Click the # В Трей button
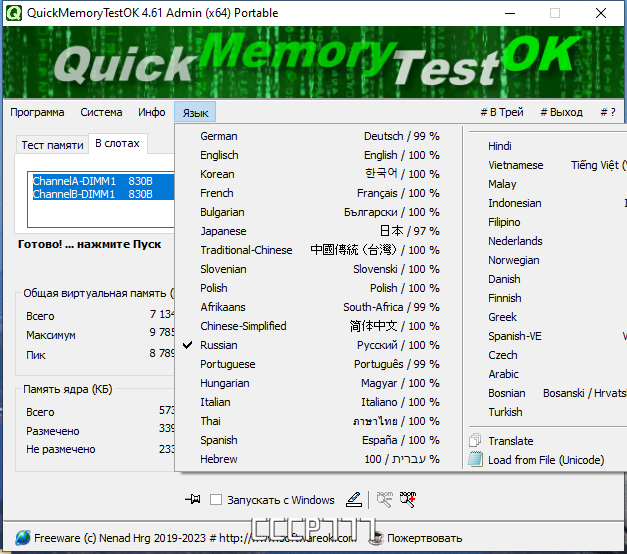This screenshot has height=554, width=627. (502, 112)
